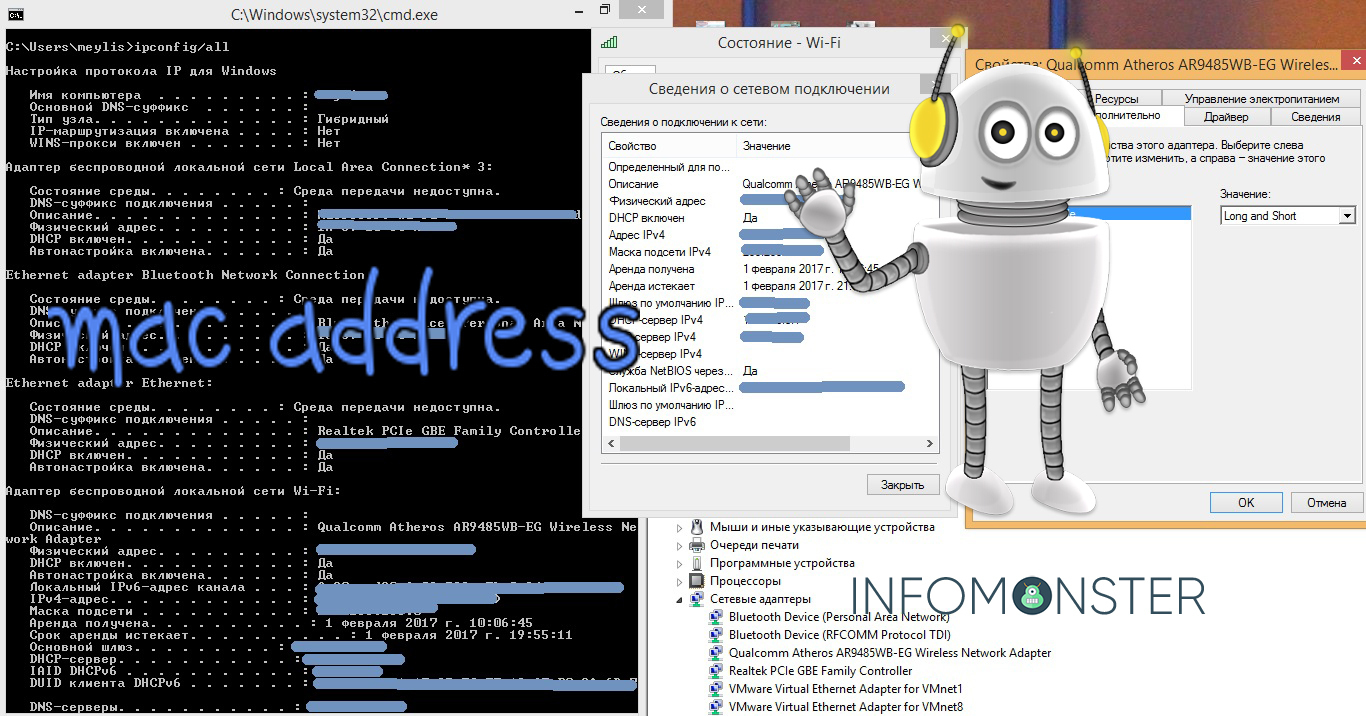Select VMware Virtual Ethernet Adapter for VMnet1

click(x=846, y=689)
